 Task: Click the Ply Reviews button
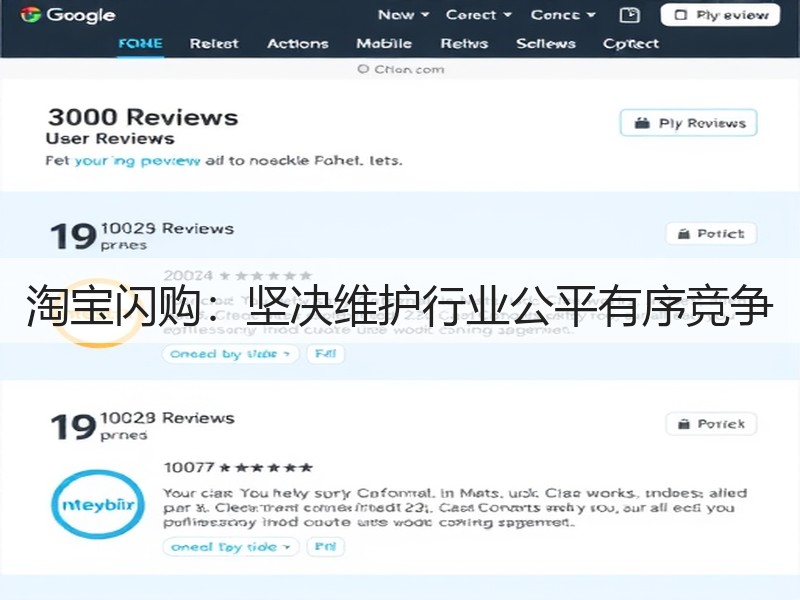coord(688,123)
